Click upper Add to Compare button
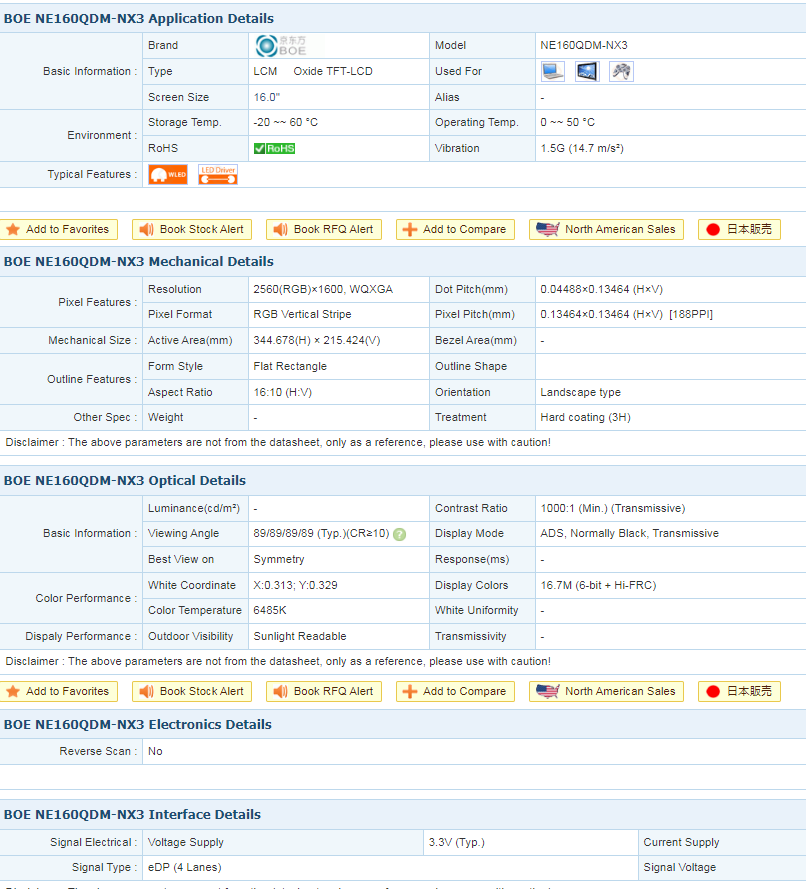The image size is (806, 889). 455,230
